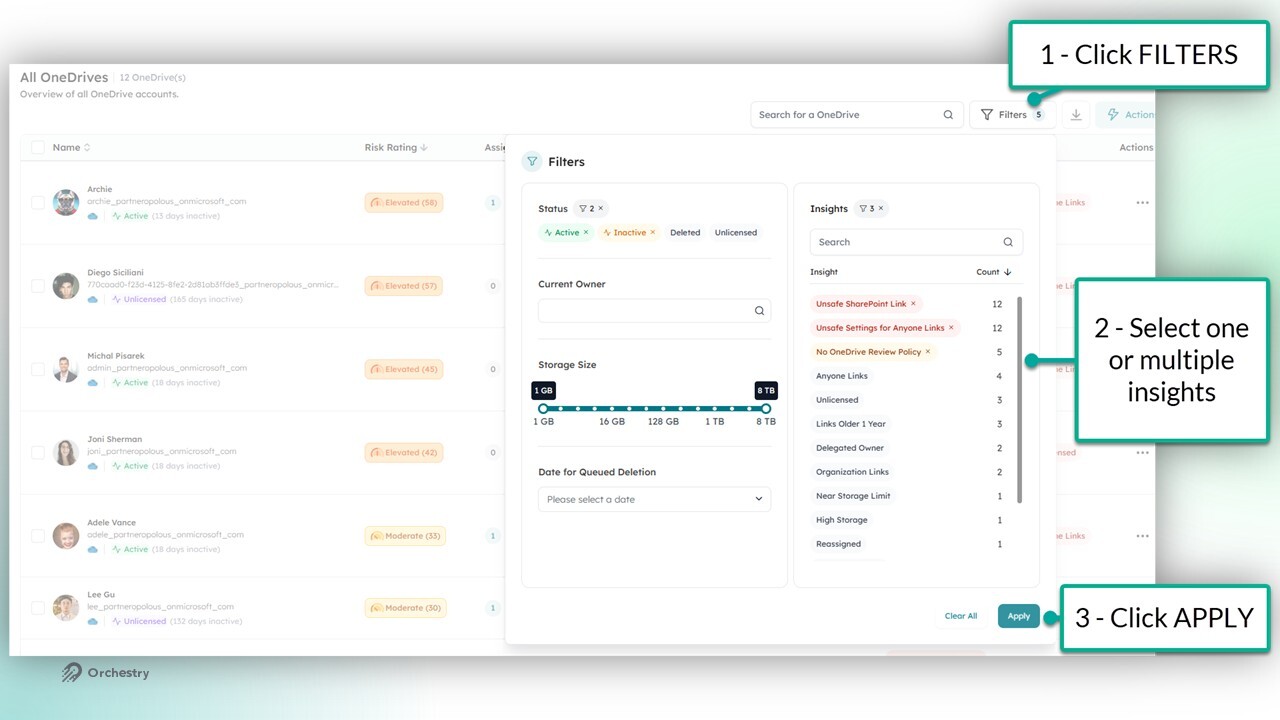Screen dimensions: 1280x720
Task: Click Joni Sherman's avatar
Action: (x=66, y=452)
